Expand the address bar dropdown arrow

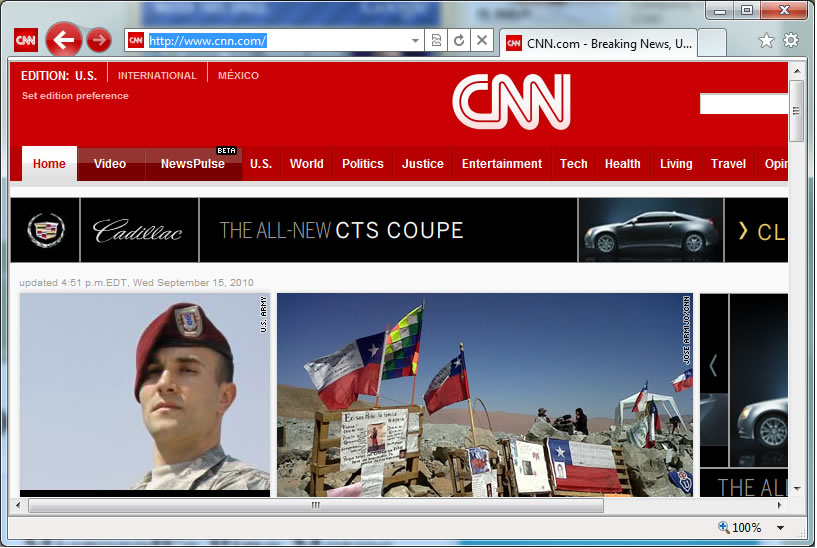(416, 40)
